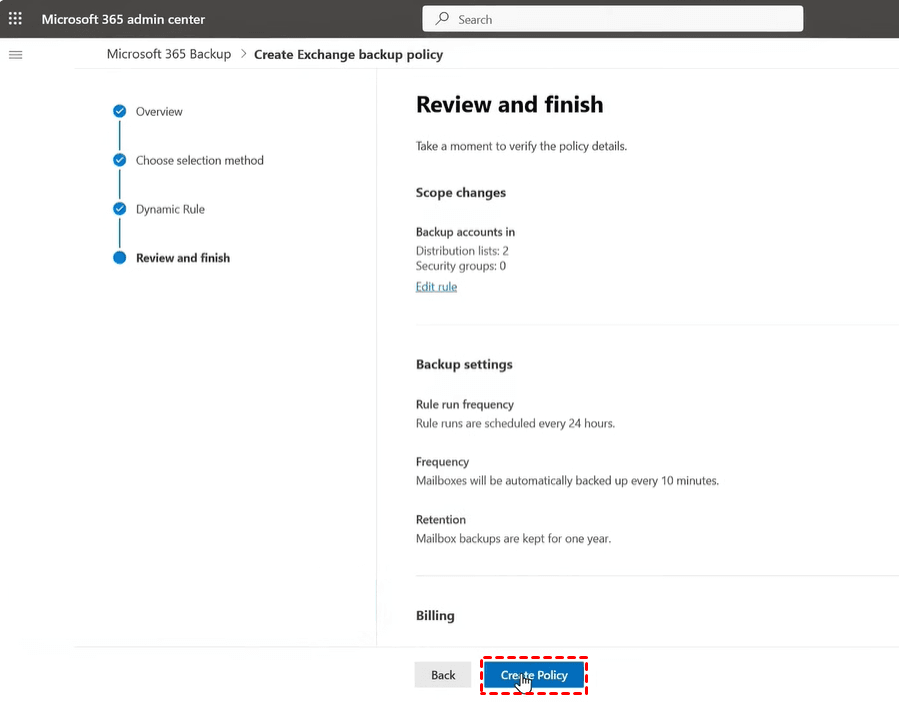This screenshot has height=707, width=899.
Task: Select the Review and finish step label
Action: pyautogui.click(x=183, y=258)
